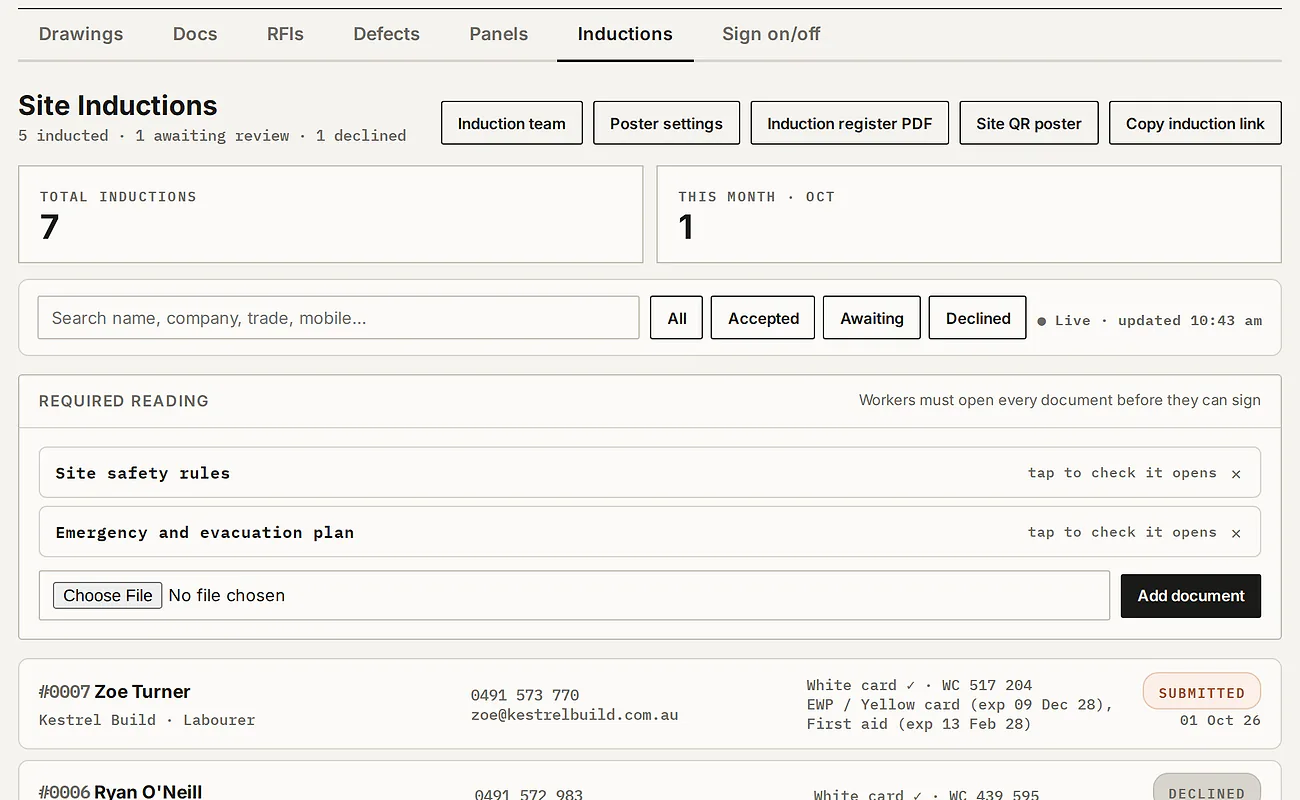1300x800 pixels.
Task: Copy the induction link
Action: click(x=1195, y=123)
